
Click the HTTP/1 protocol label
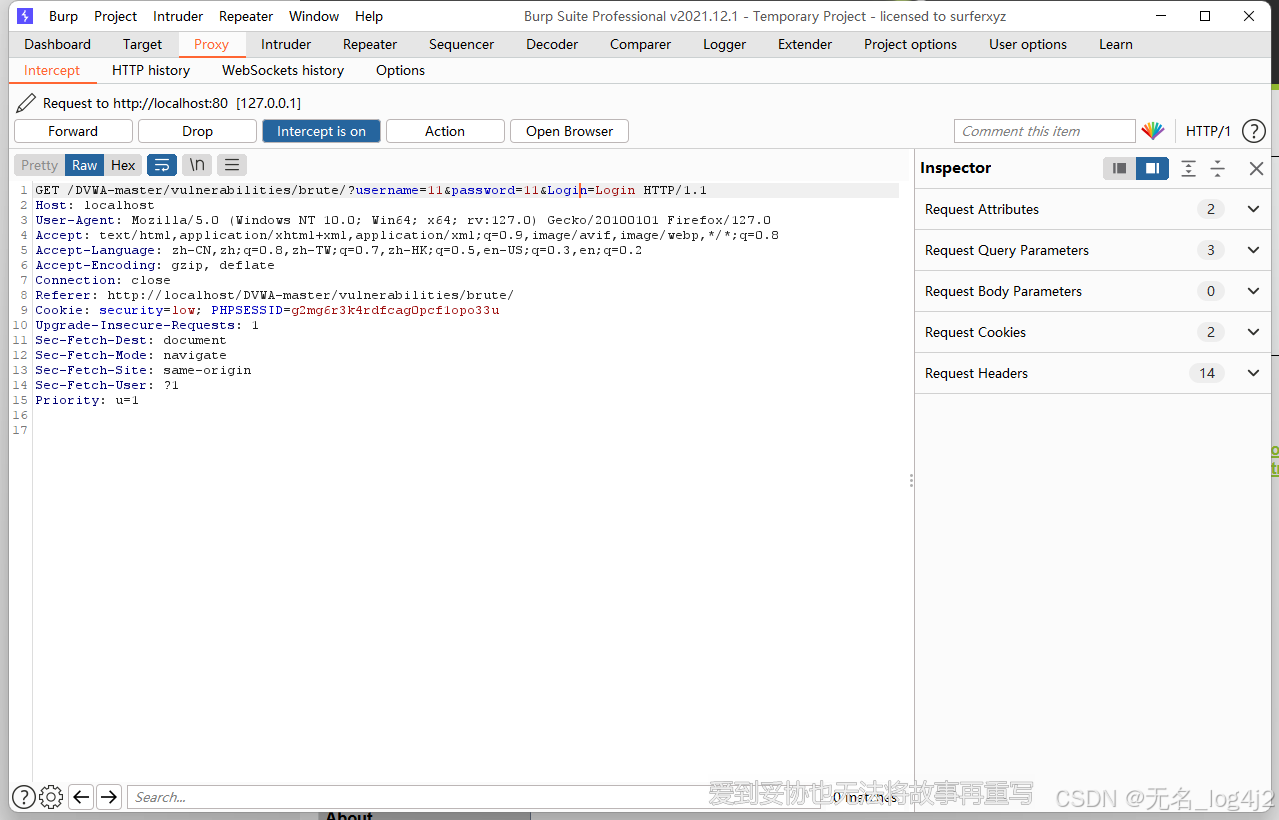tap(1208, 131)
